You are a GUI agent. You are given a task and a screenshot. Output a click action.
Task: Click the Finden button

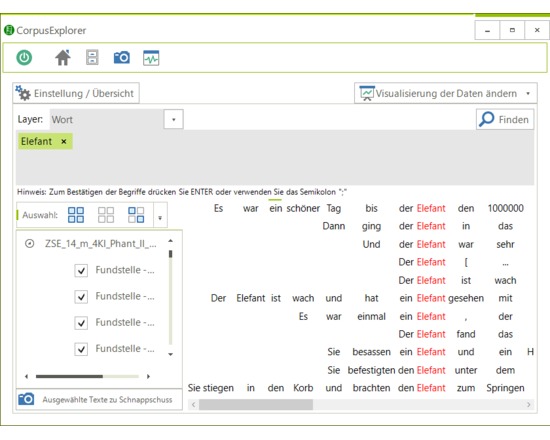click(x=505, y=119)
